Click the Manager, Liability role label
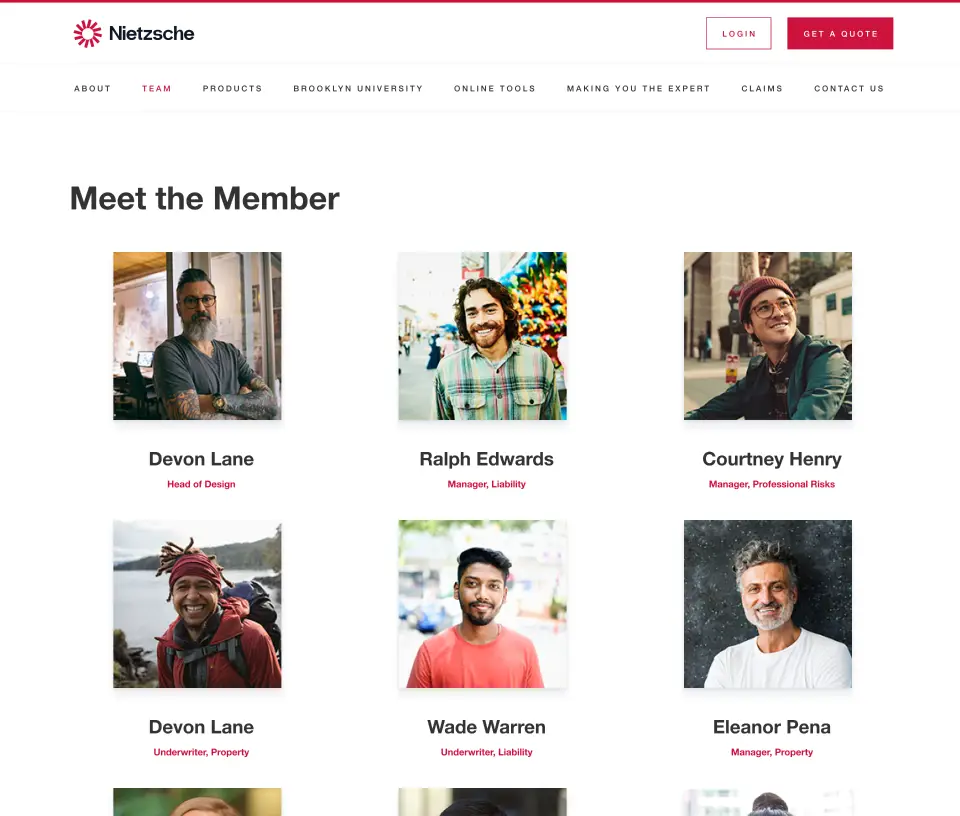Screen dimensions: 960x816 point(486,484)
